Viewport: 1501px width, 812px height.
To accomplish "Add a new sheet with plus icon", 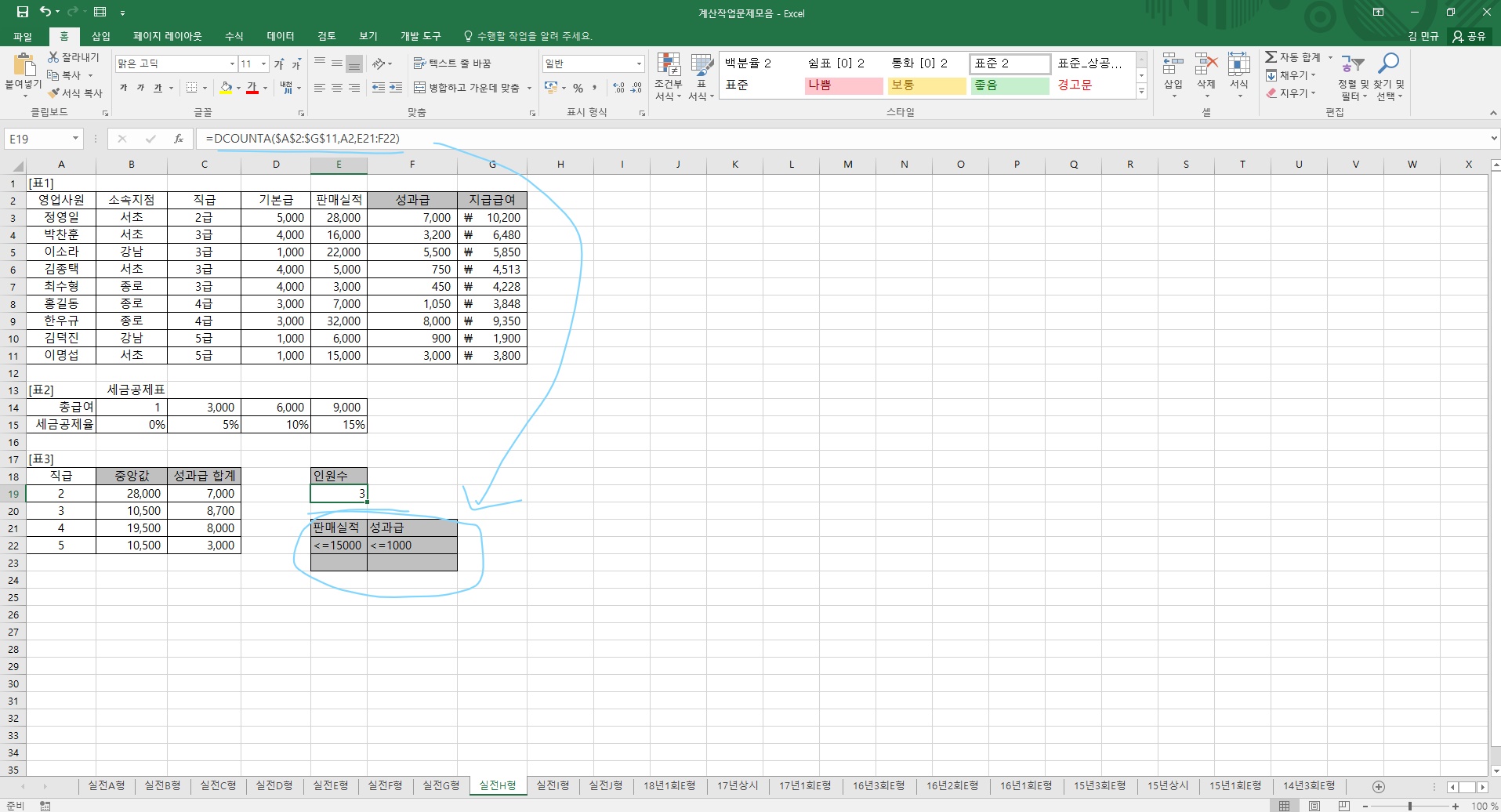I will coord(1378,786).
